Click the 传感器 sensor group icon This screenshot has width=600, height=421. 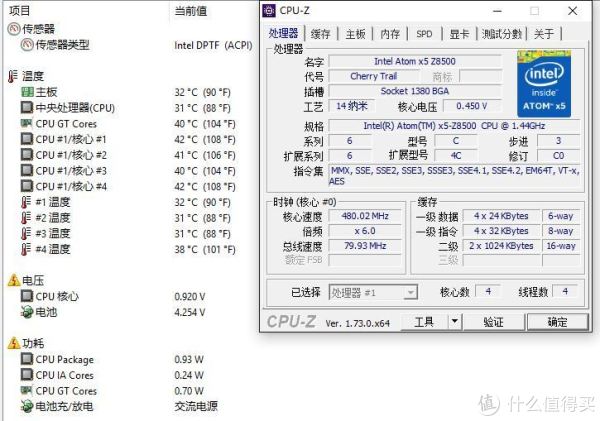click(14, 29)
